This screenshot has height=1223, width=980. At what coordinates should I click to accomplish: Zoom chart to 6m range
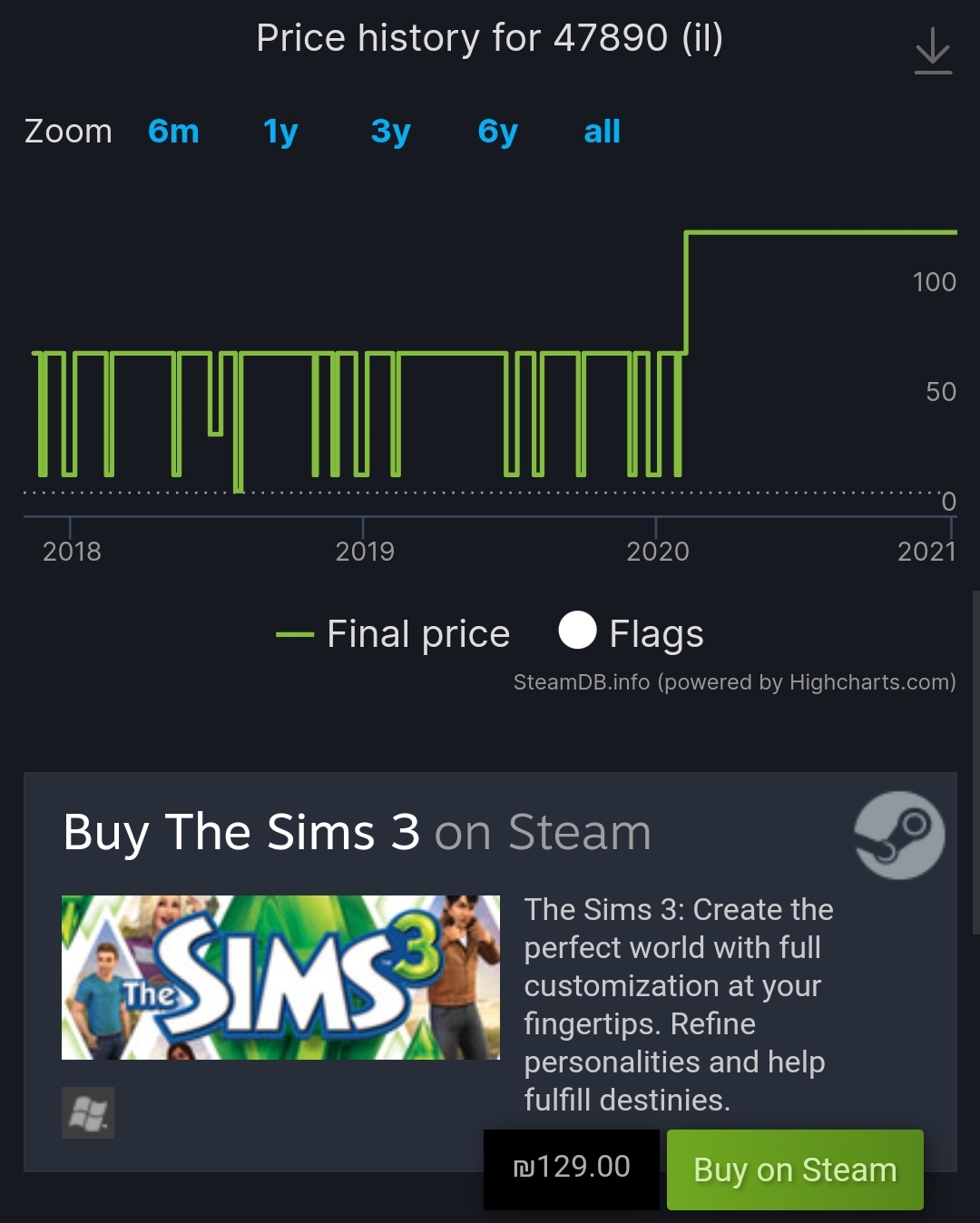pos(173,132)
